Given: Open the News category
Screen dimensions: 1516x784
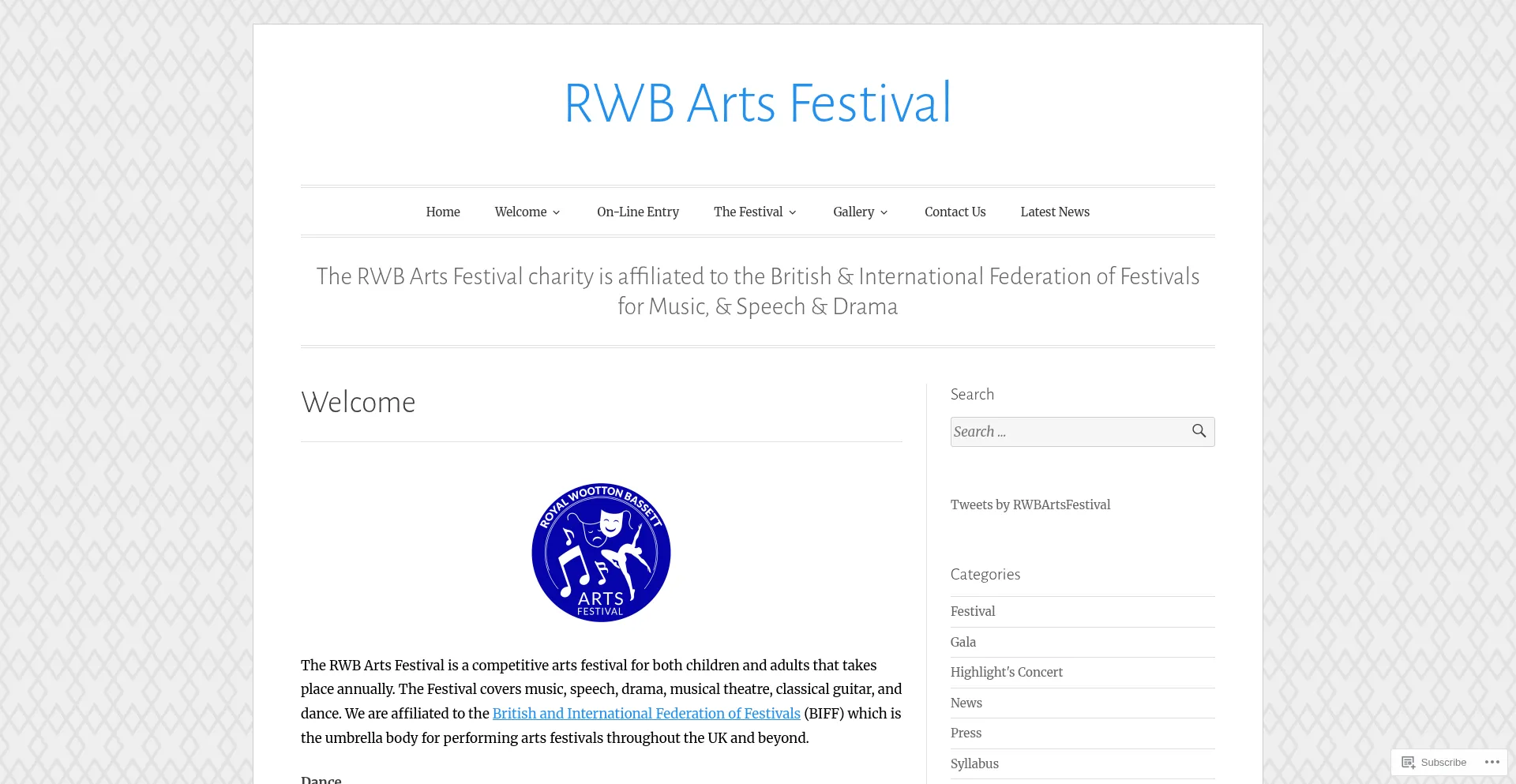Looking at the screenshot, I should [966, 703].
